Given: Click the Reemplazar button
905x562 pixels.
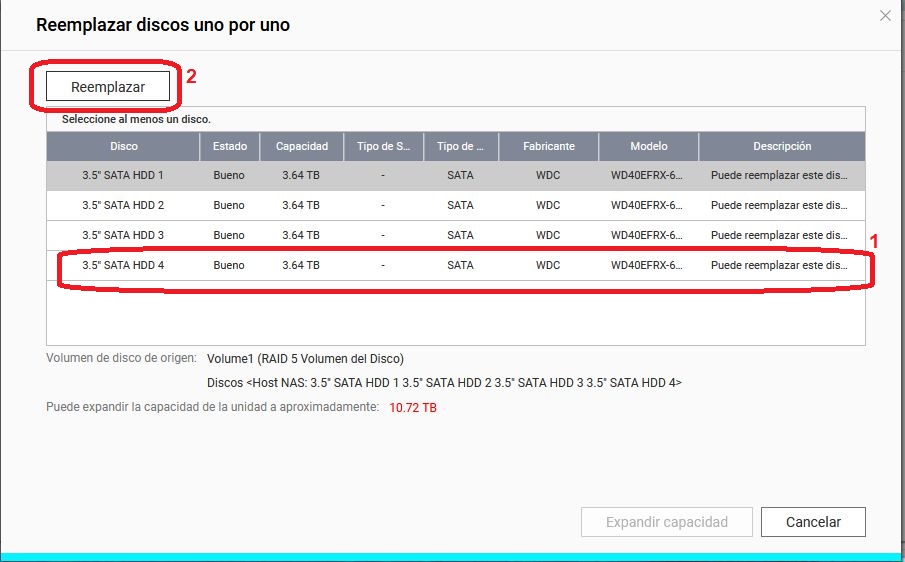Looking at the screenshot, I should (x=108, y=87).
